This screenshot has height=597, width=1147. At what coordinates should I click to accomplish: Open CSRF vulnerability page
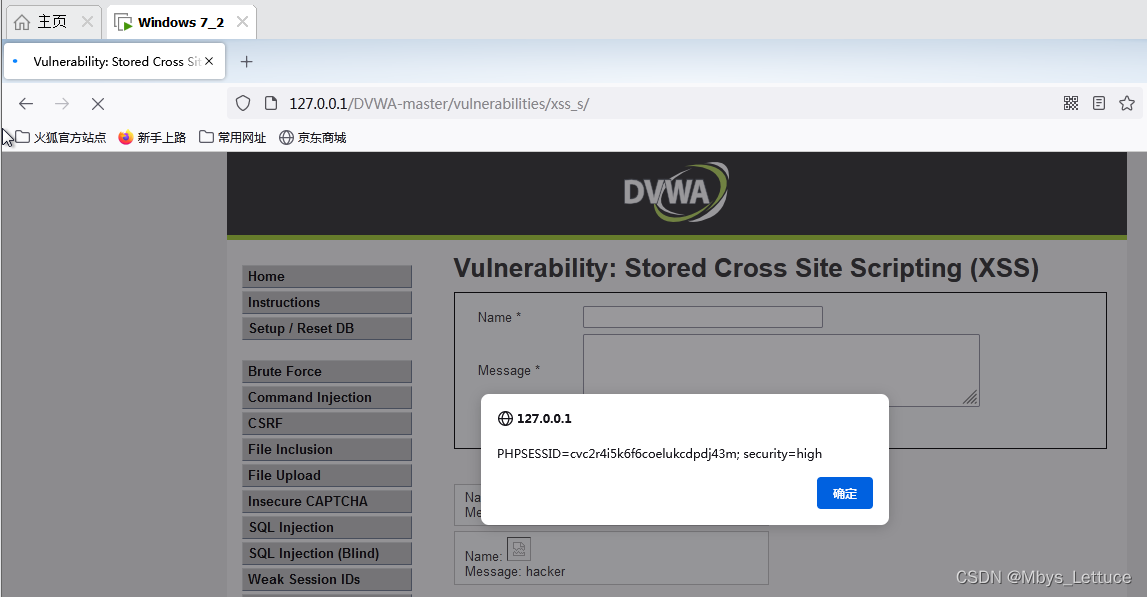(327, 423)
